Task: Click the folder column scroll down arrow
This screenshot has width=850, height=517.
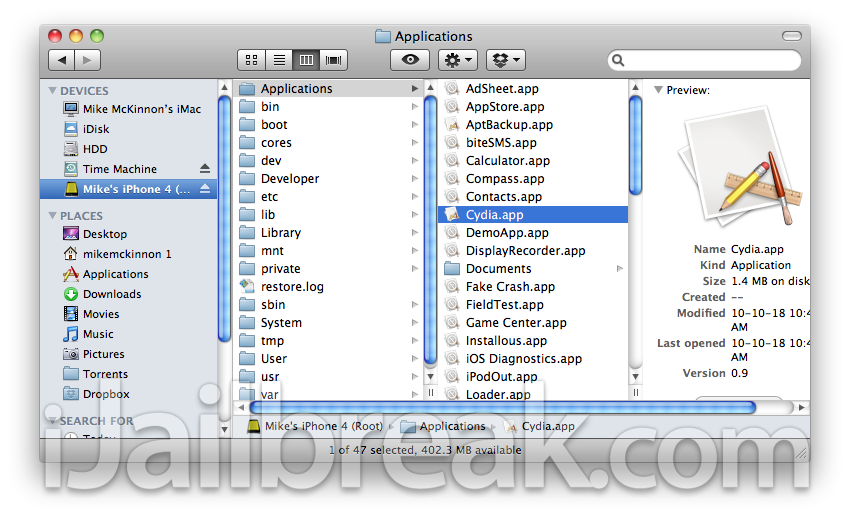Action: pos(430,376)
